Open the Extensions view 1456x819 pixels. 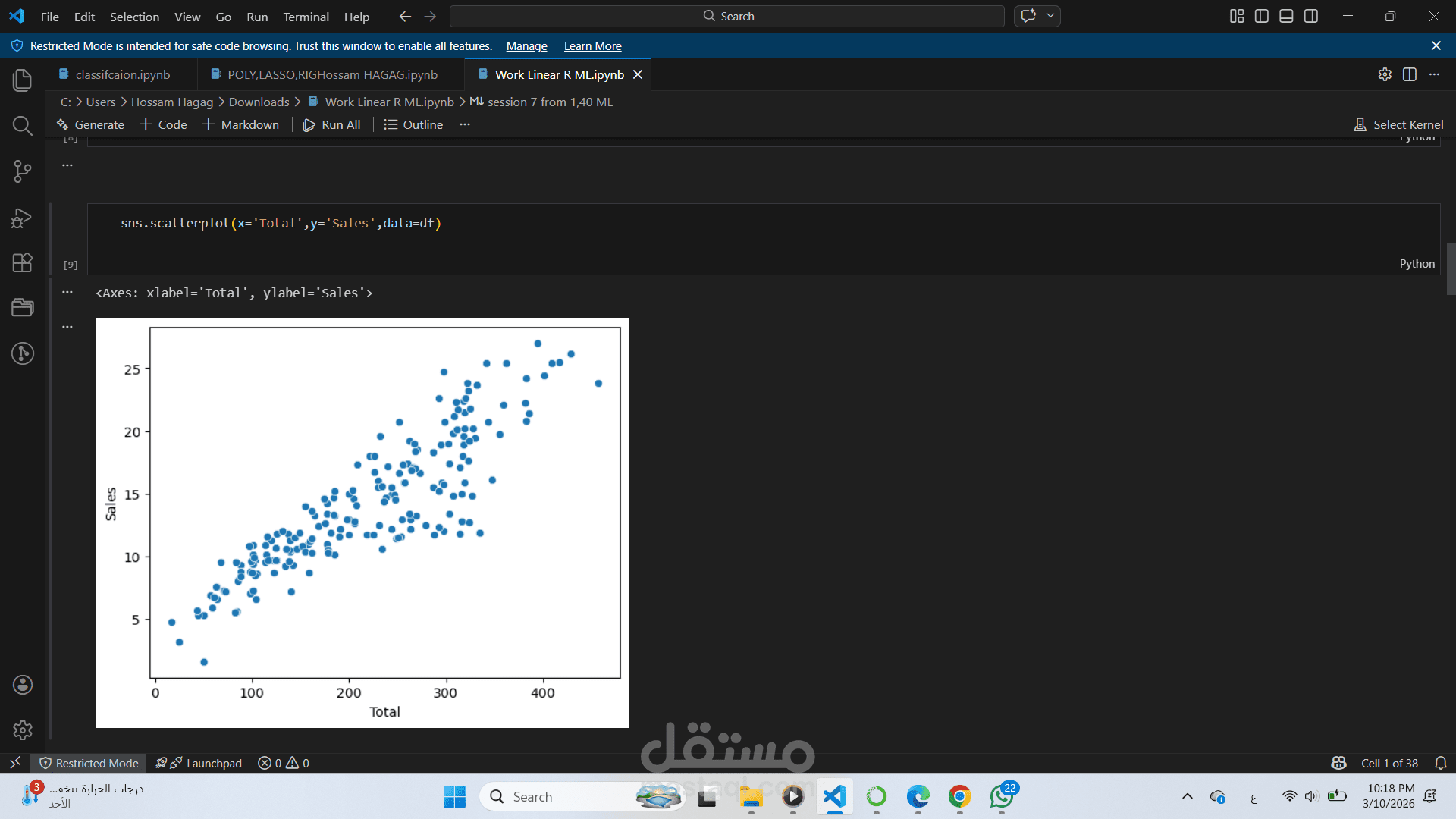point(23,262)
